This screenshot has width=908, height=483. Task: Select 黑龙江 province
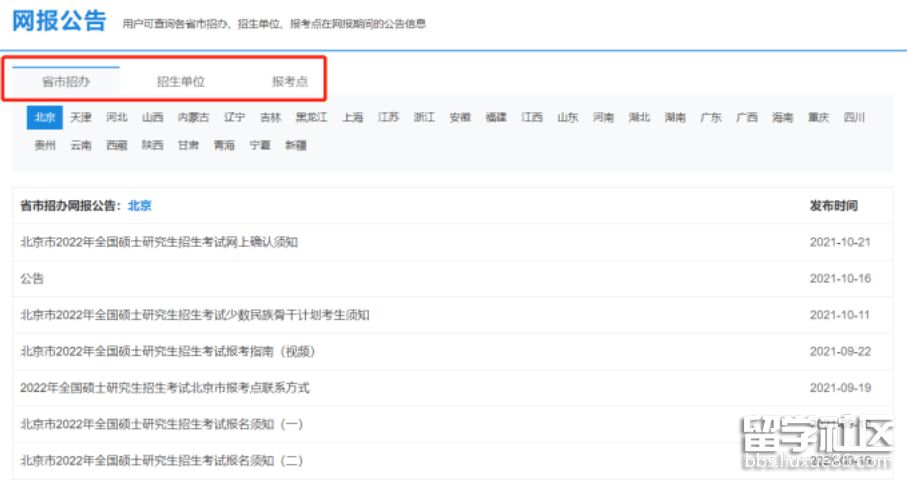[311, 117]
